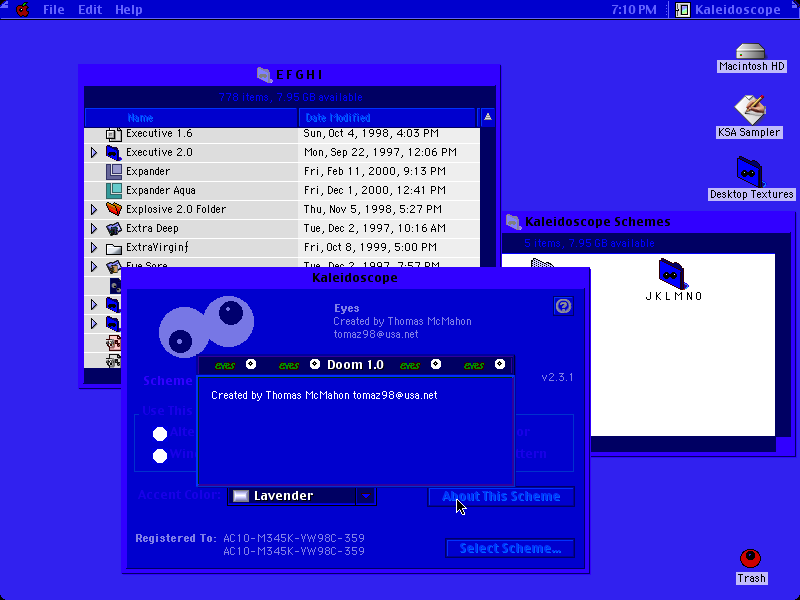Click the date "Fri, Feb 11, 2000, 9:13 PM"
The height and width of the screenshot is (600, 800).
click(x=374, y=171)
